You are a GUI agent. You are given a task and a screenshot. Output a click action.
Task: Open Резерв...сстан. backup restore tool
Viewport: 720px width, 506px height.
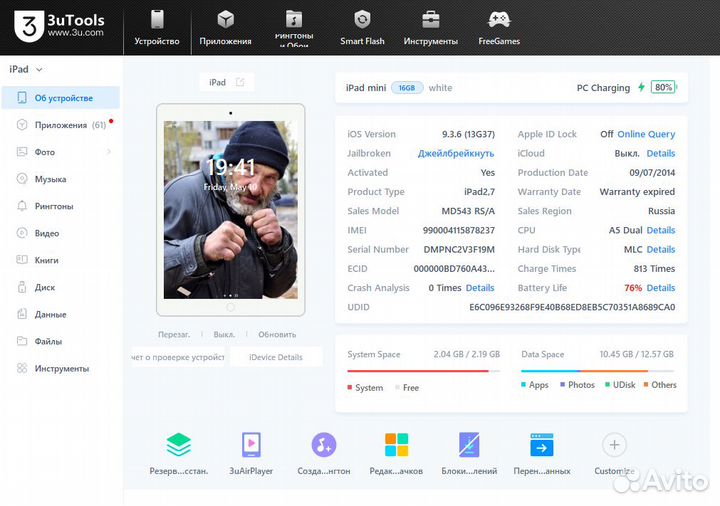[x=179, y=453]
